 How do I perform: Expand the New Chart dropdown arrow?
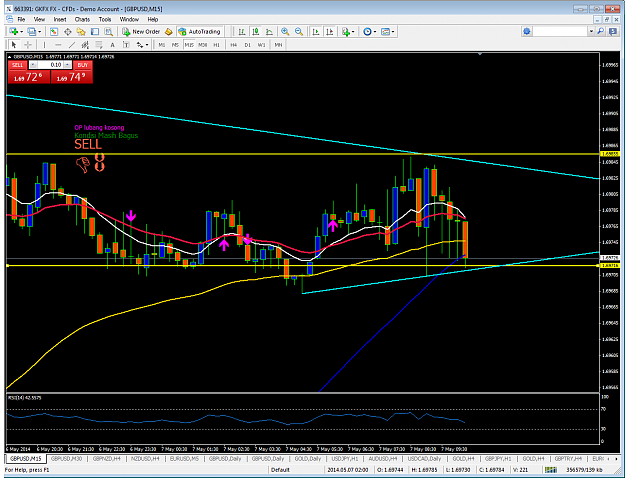click(x=22, y=31)
